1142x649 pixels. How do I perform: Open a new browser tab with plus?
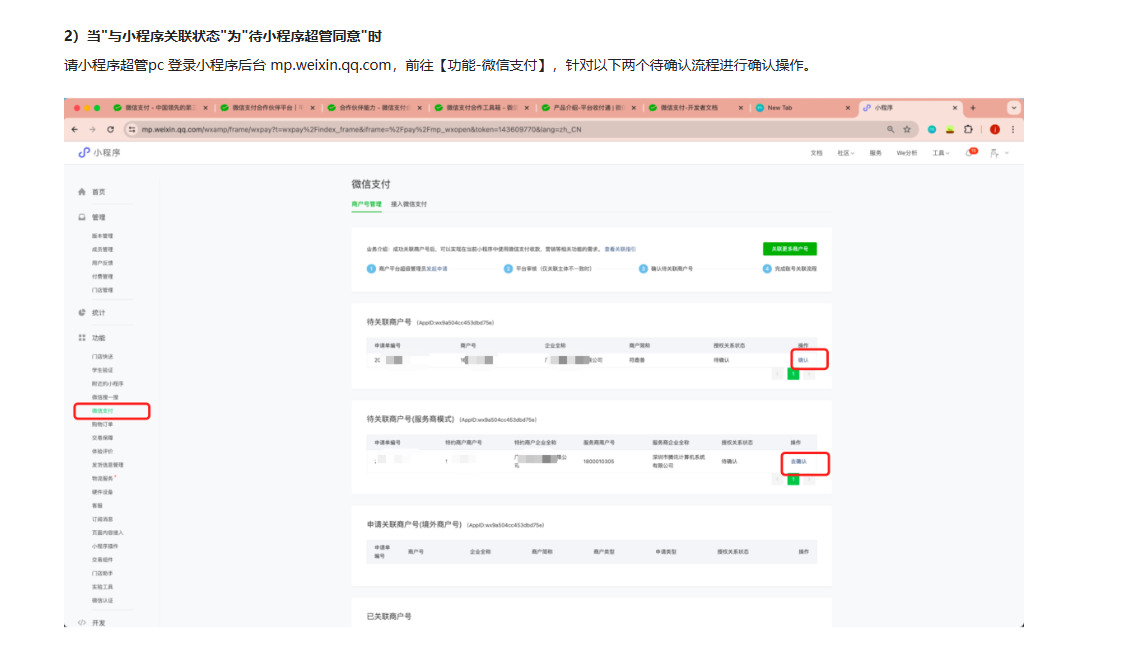pos(973,108)
